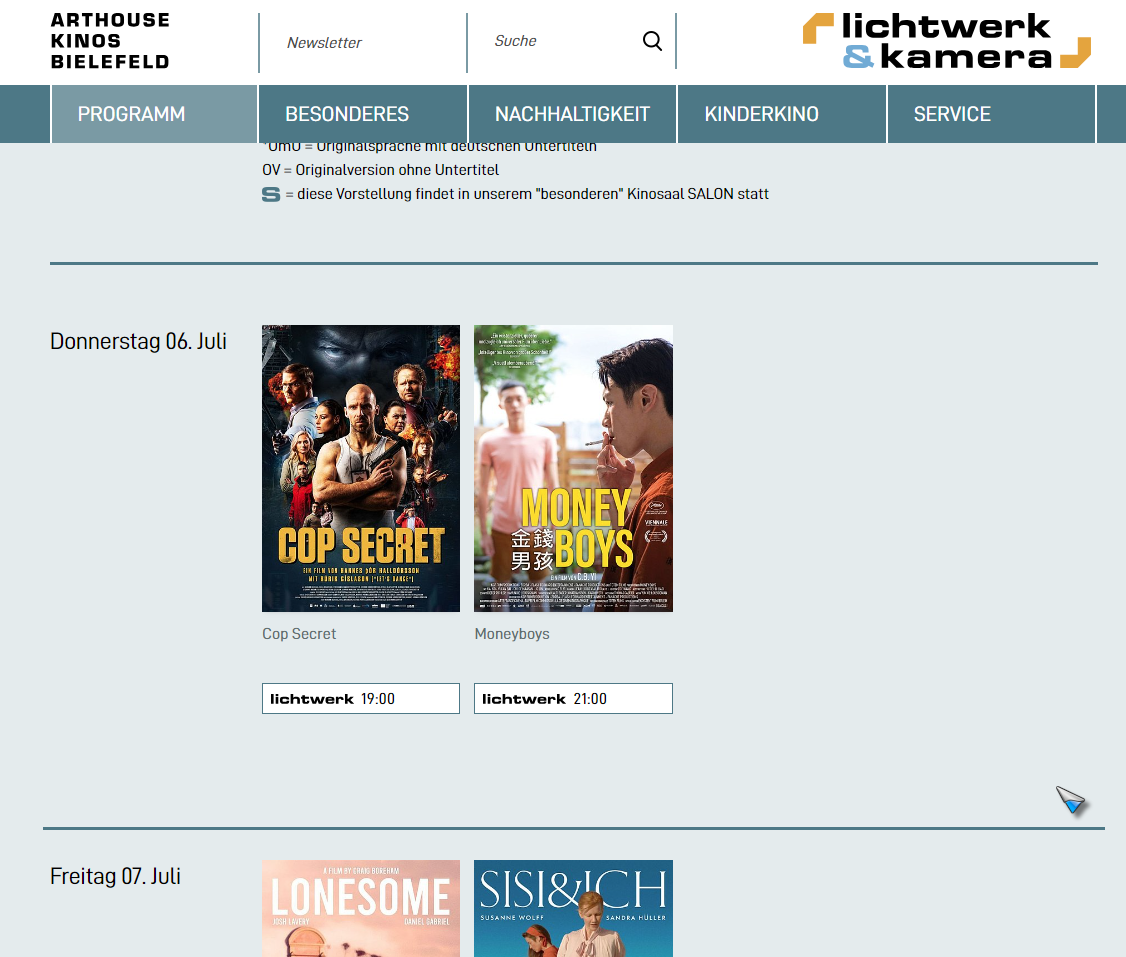Click the Freitag 07. Juli heading

pos(116,876)
